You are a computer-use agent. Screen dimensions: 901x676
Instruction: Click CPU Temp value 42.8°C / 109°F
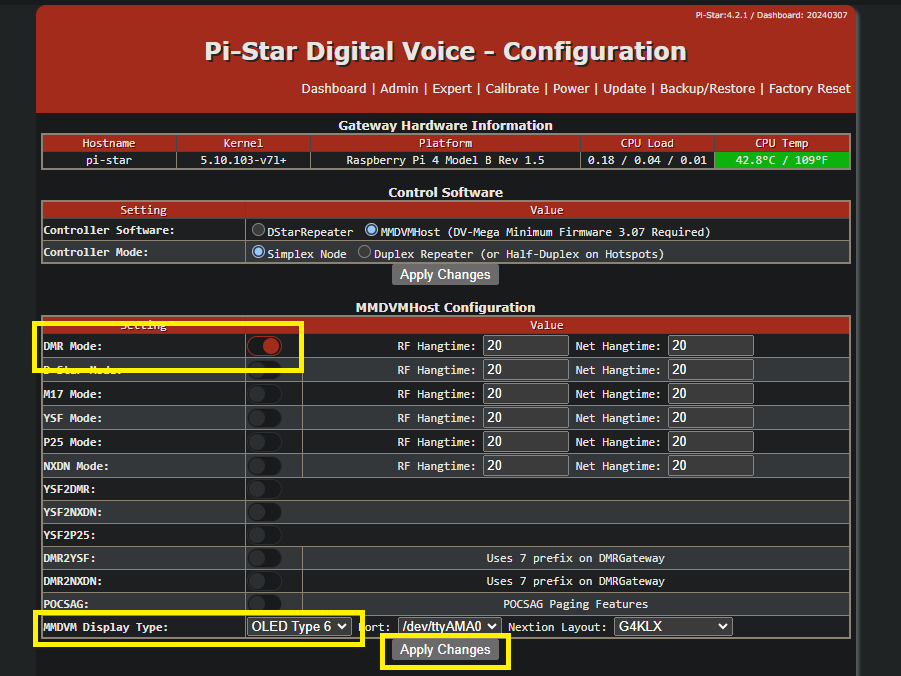tap(781, 160)
